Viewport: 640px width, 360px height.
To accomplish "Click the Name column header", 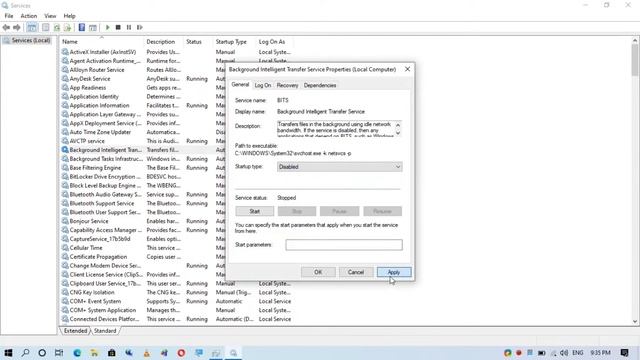I will click(x=102, y=42).
